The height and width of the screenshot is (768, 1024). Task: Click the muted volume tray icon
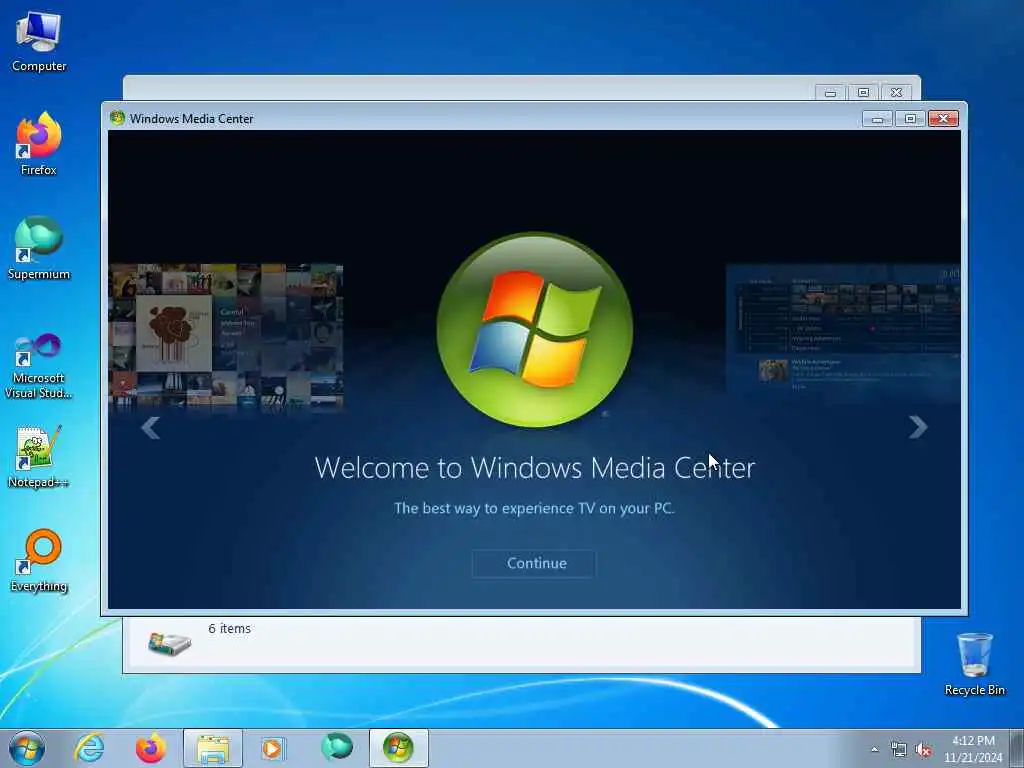923,750
